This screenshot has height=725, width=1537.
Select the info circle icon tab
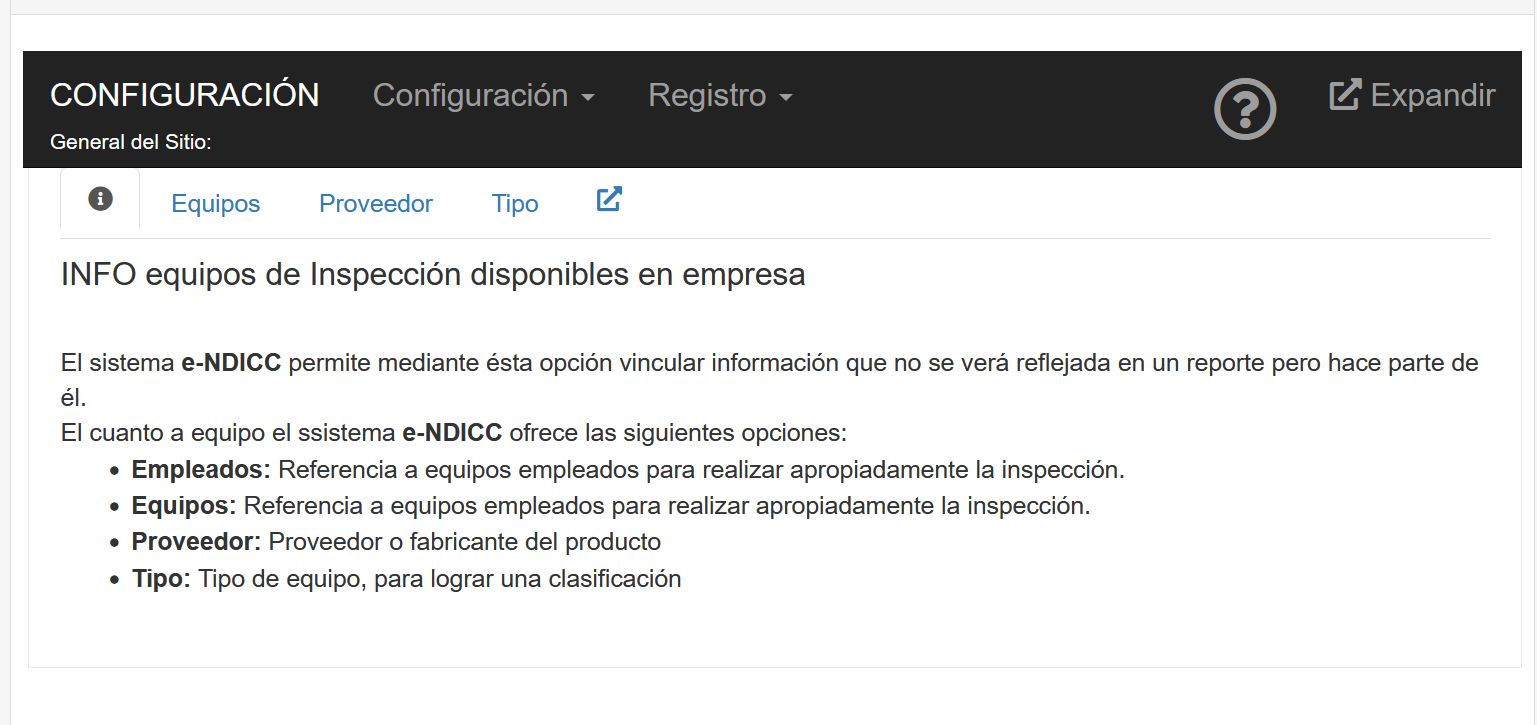100,199
